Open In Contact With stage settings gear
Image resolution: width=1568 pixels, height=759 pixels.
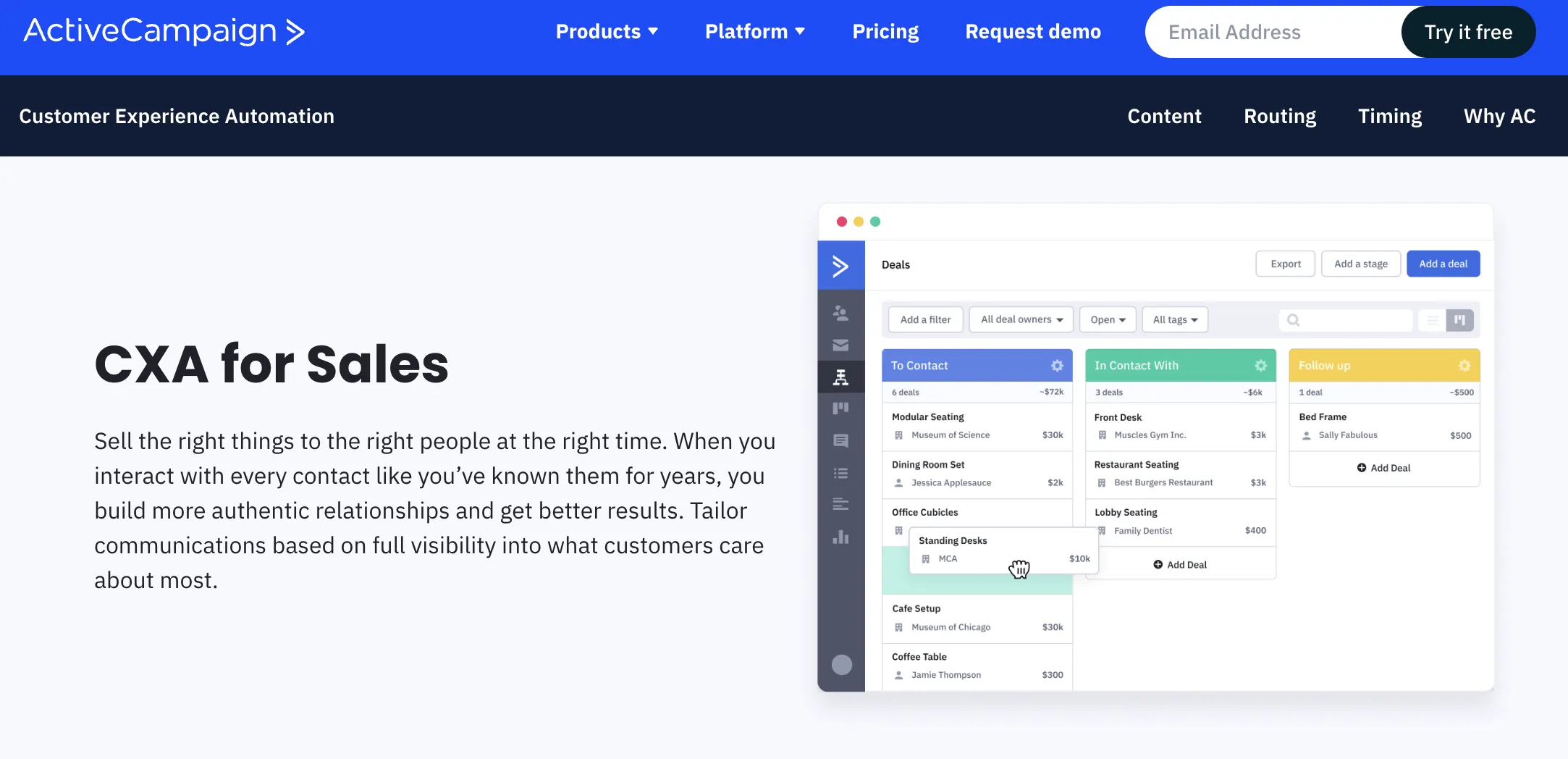coord(1260,366)
